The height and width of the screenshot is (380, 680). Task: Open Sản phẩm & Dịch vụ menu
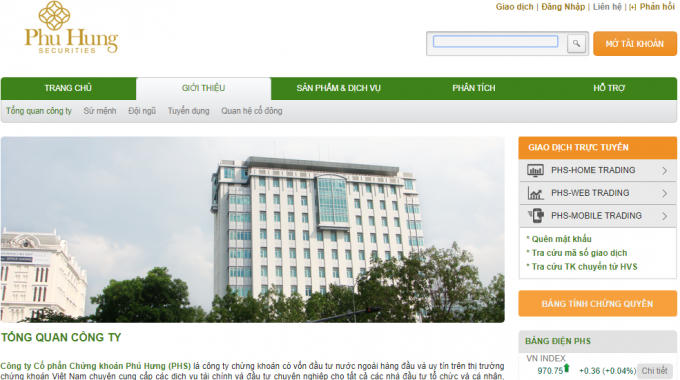[339, 88]
